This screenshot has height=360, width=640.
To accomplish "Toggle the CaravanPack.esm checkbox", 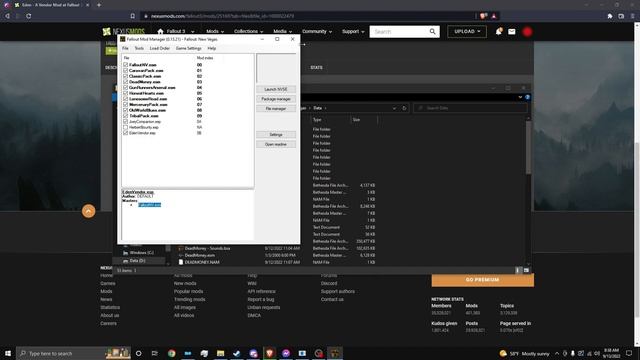I will [125, 70].
